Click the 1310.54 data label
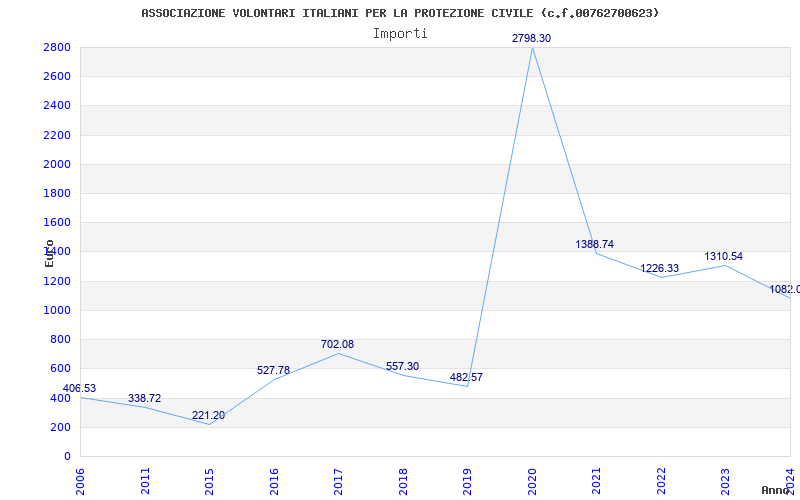The height and width of the screenshot is (500, 800). (723, 257)
